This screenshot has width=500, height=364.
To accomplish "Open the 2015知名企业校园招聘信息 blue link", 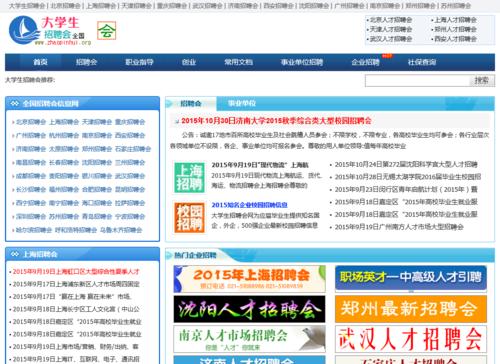I will pos(249,205).
